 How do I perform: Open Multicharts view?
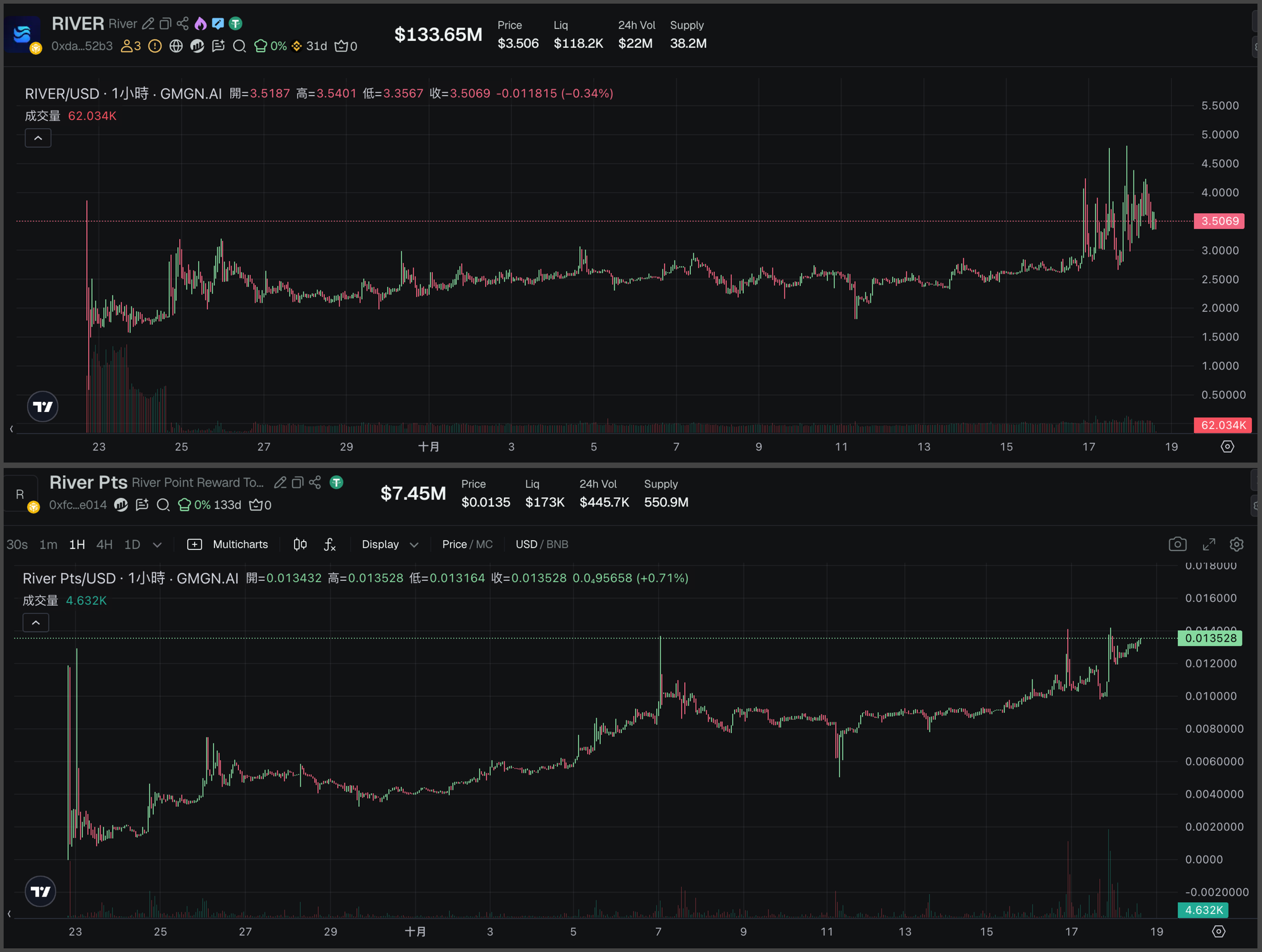228,544
